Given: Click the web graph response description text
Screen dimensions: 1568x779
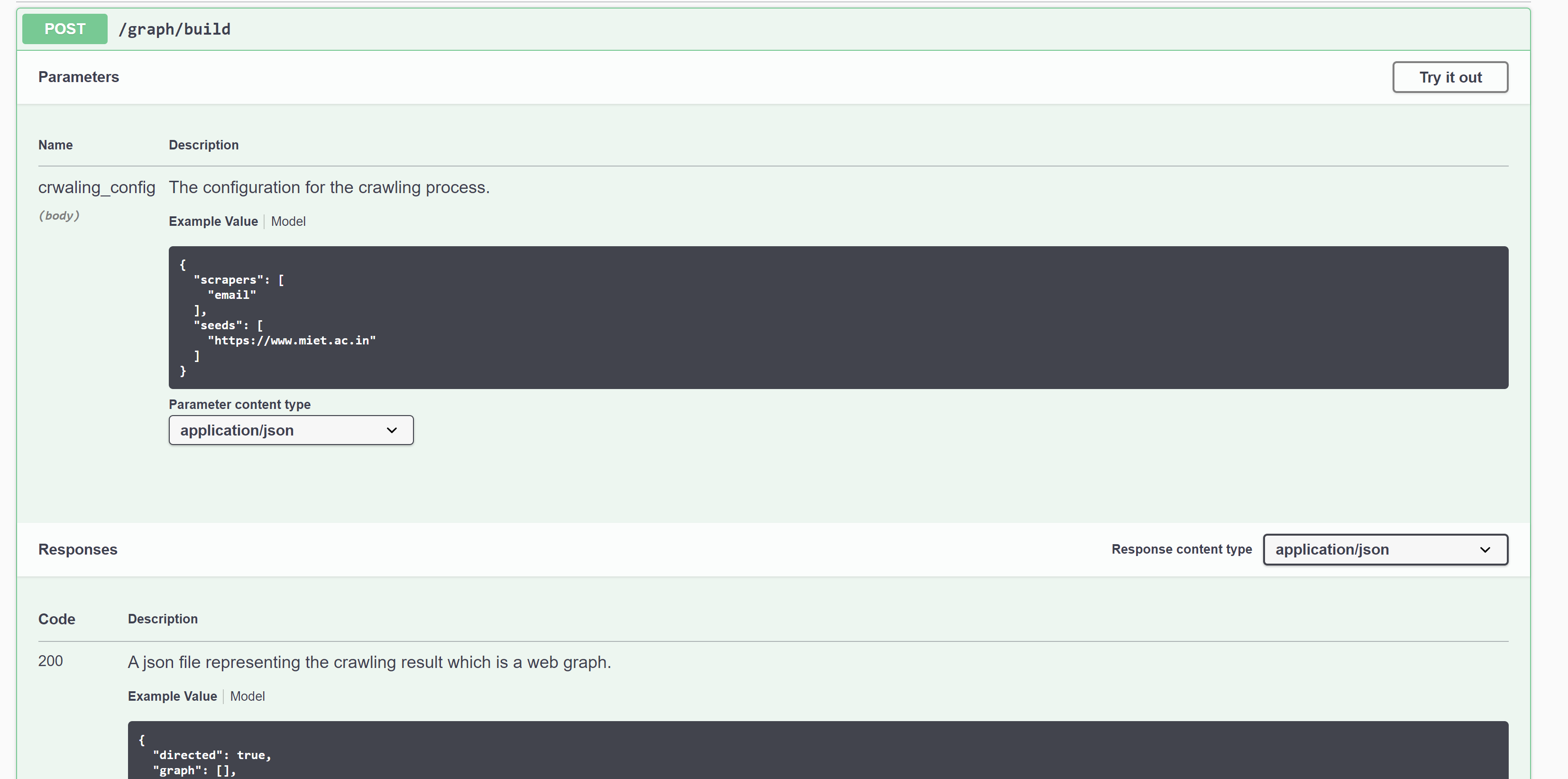Looking at the screenshot, I should point(369,663).
